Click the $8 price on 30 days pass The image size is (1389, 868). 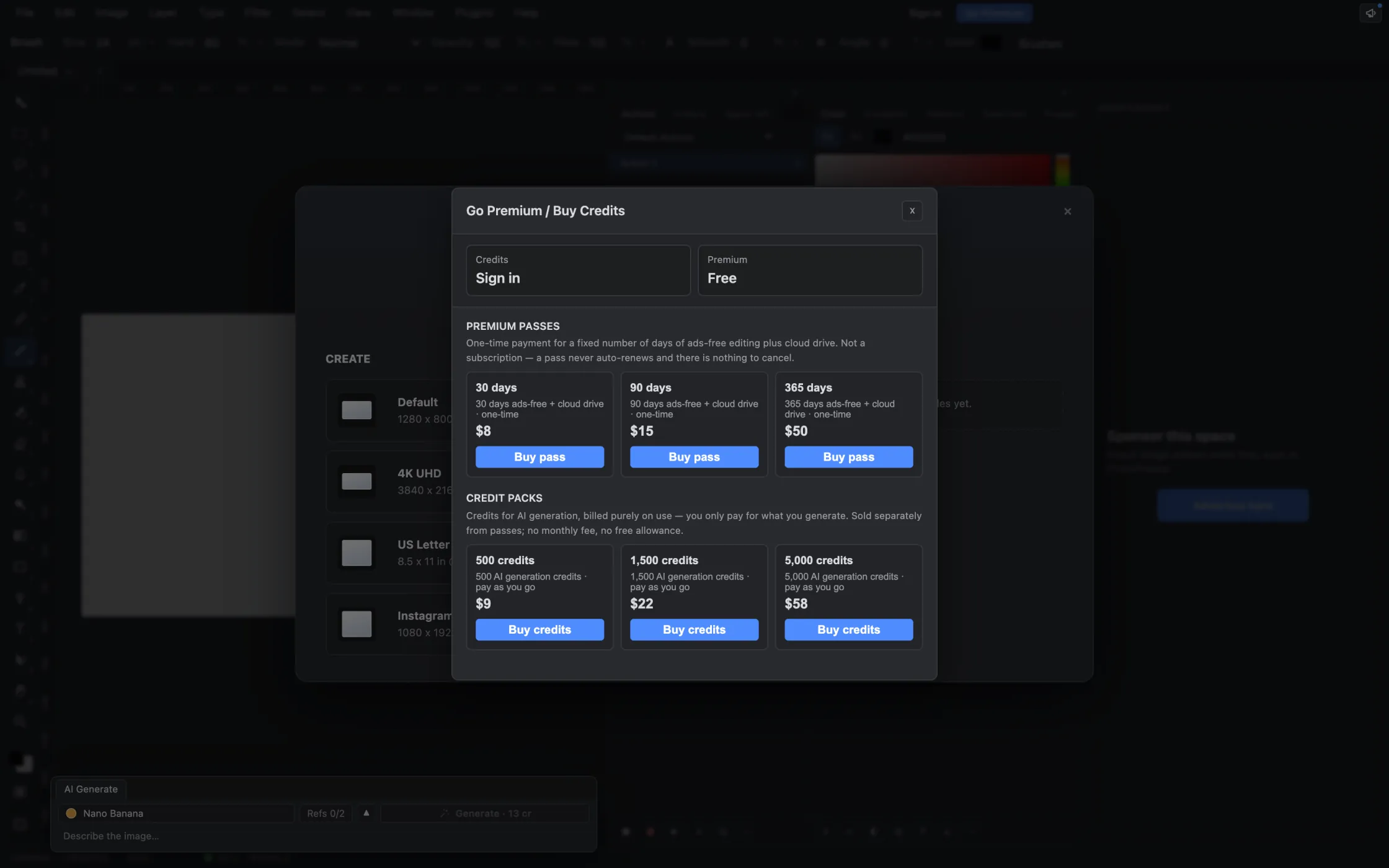point(483,431)
